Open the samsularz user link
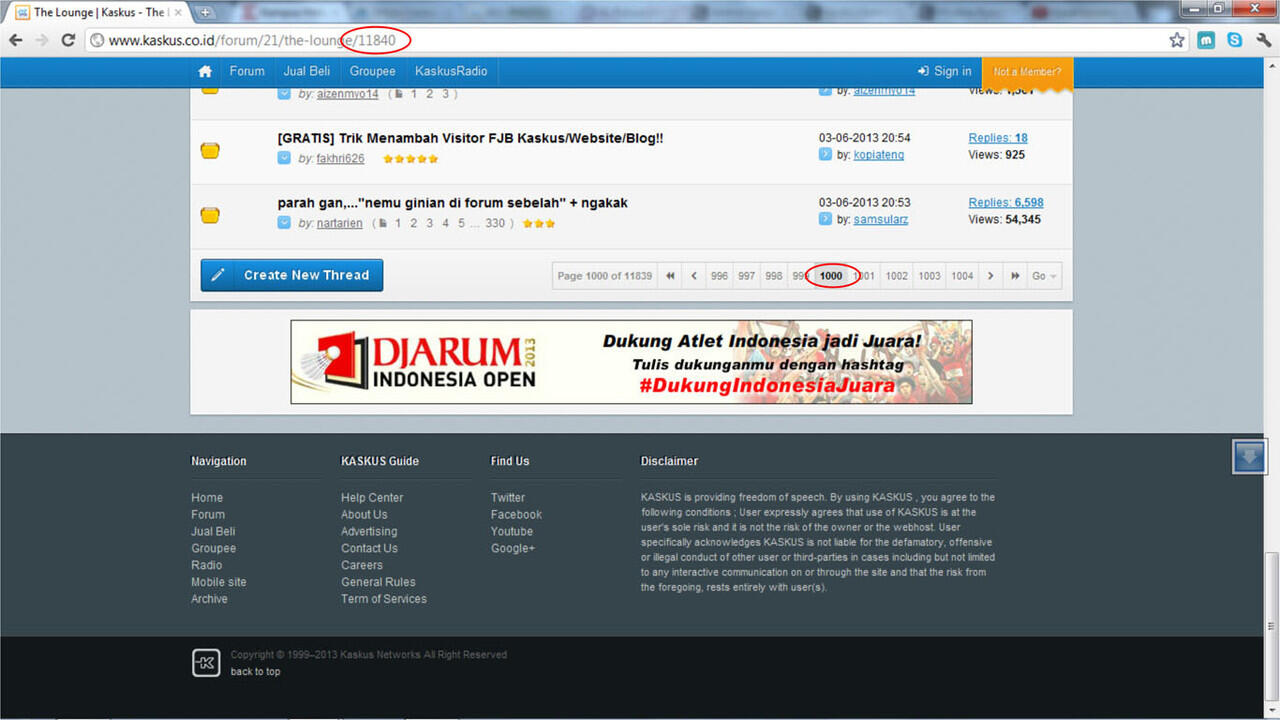Image resolution: width=1280 pixels, height=720 pixels. click(x=881, y=219)
